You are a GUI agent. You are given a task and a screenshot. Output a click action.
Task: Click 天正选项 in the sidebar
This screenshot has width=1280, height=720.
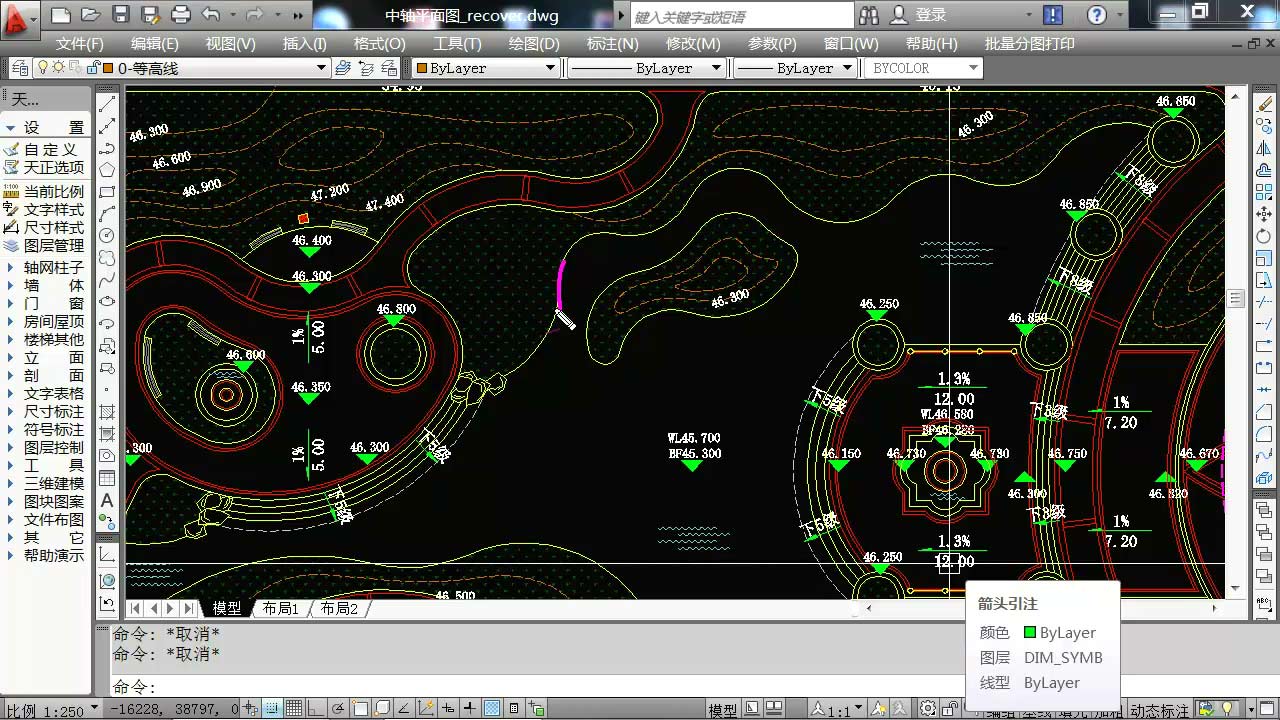coord(54,167)
